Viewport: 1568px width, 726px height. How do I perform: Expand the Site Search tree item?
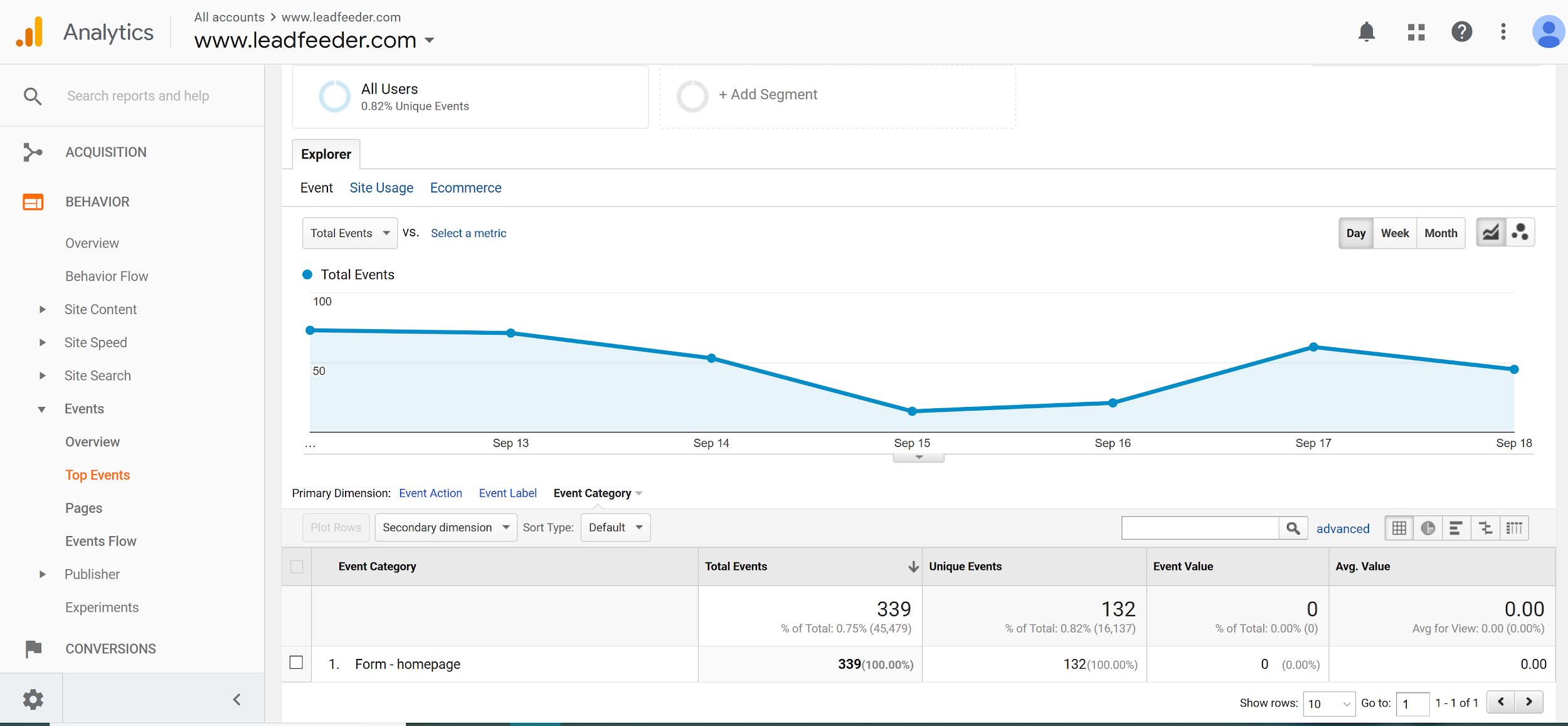tap(42, 376)
